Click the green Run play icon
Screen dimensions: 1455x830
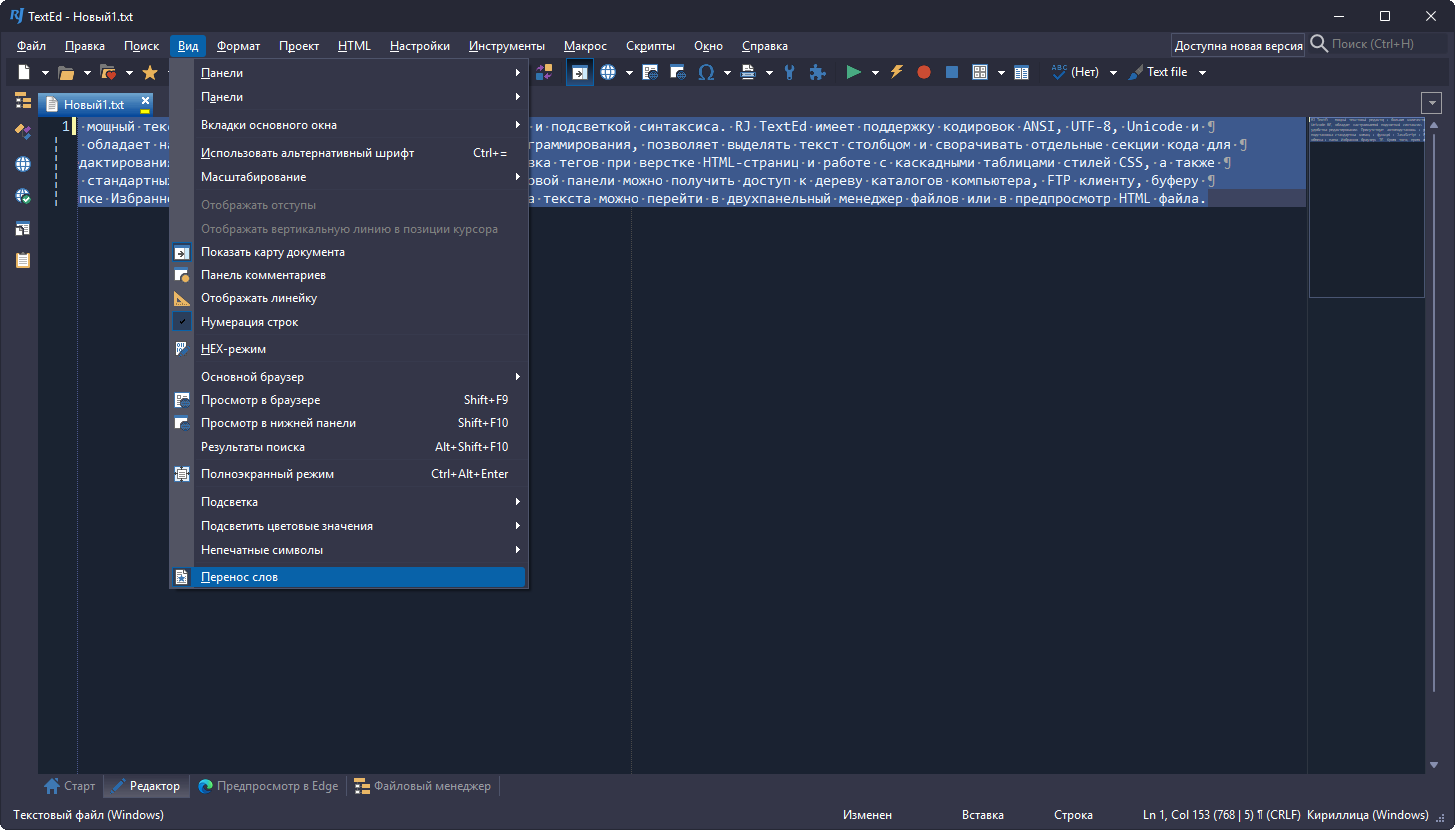click(853, 72)
